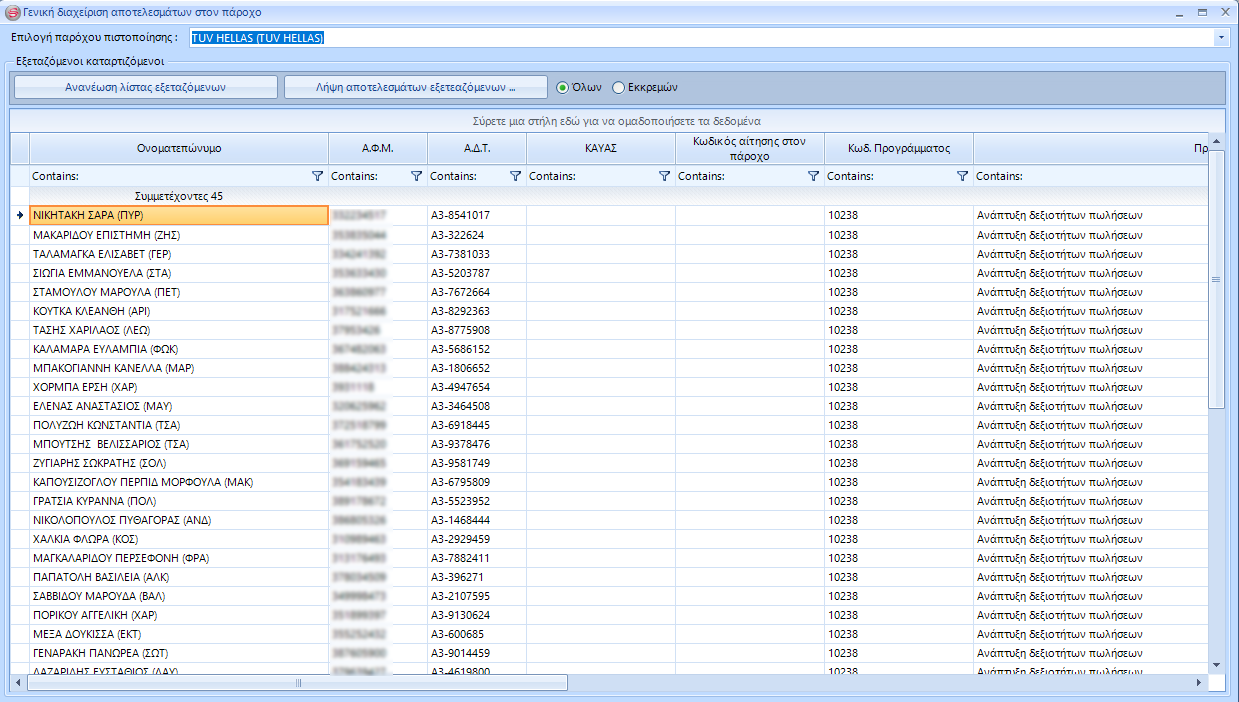Image resolution: width=1239 pixels, height=702 pixels.
Task: Click filter icon in Κωδ. Προγράμματος column
Action: coord(963,176)
